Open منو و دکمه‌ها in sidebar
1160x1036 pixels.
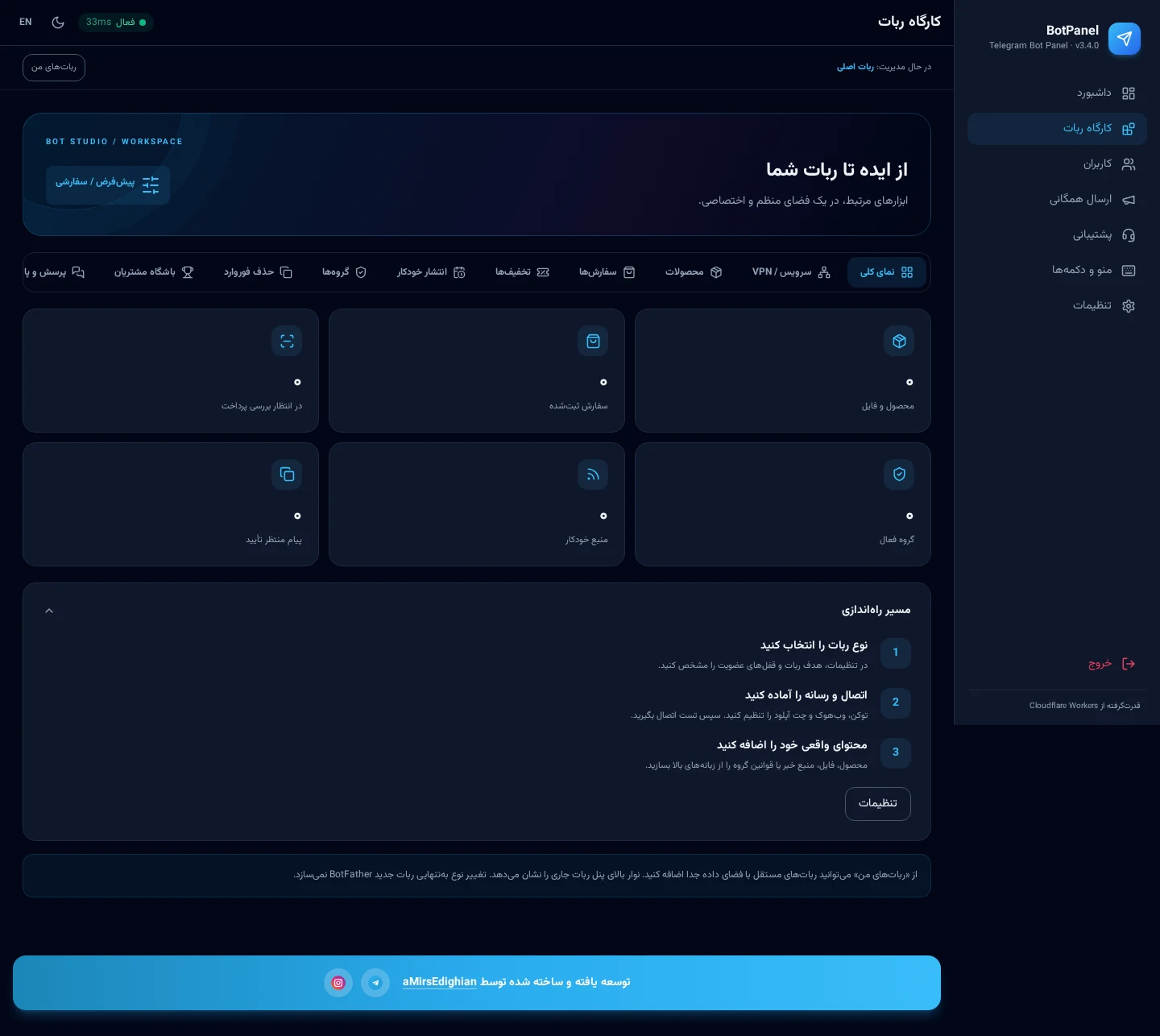click(x=1057, y=270)
